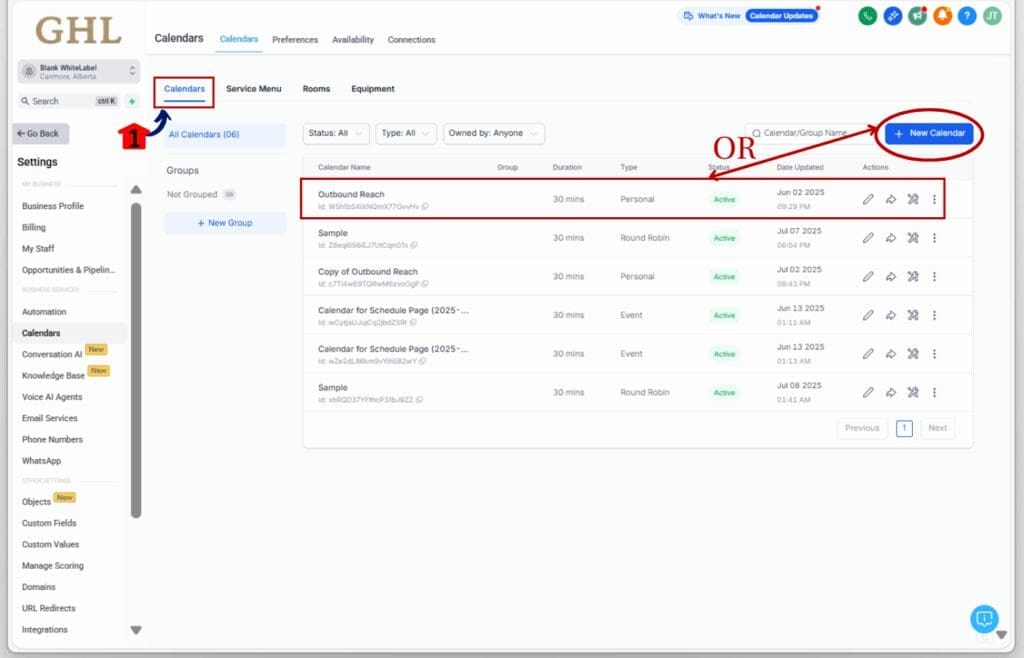Click the crossed-tools icon in Outbound Reach row
Image resolution: width=1024 pixels, height=658 pixels.
pos(913,199)
